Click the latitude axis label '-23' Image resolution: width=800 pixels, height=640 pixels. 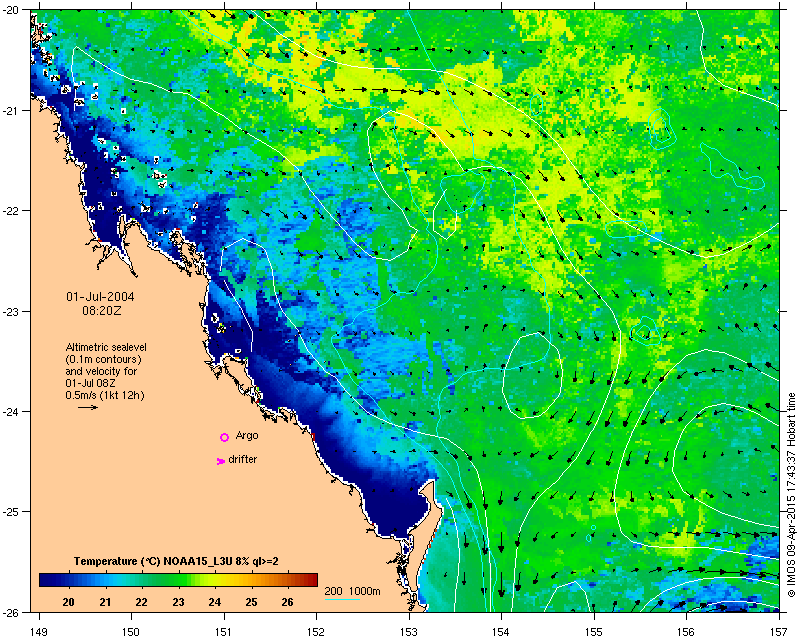[x=11, y=312]
